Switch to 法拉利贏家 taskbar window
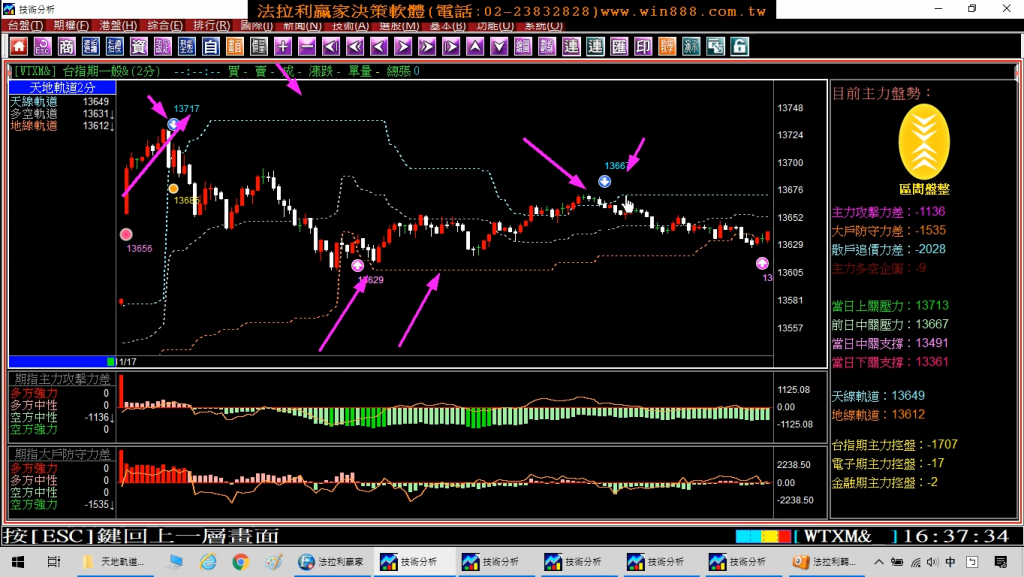1024x577 pixels. tap(331, 562)
